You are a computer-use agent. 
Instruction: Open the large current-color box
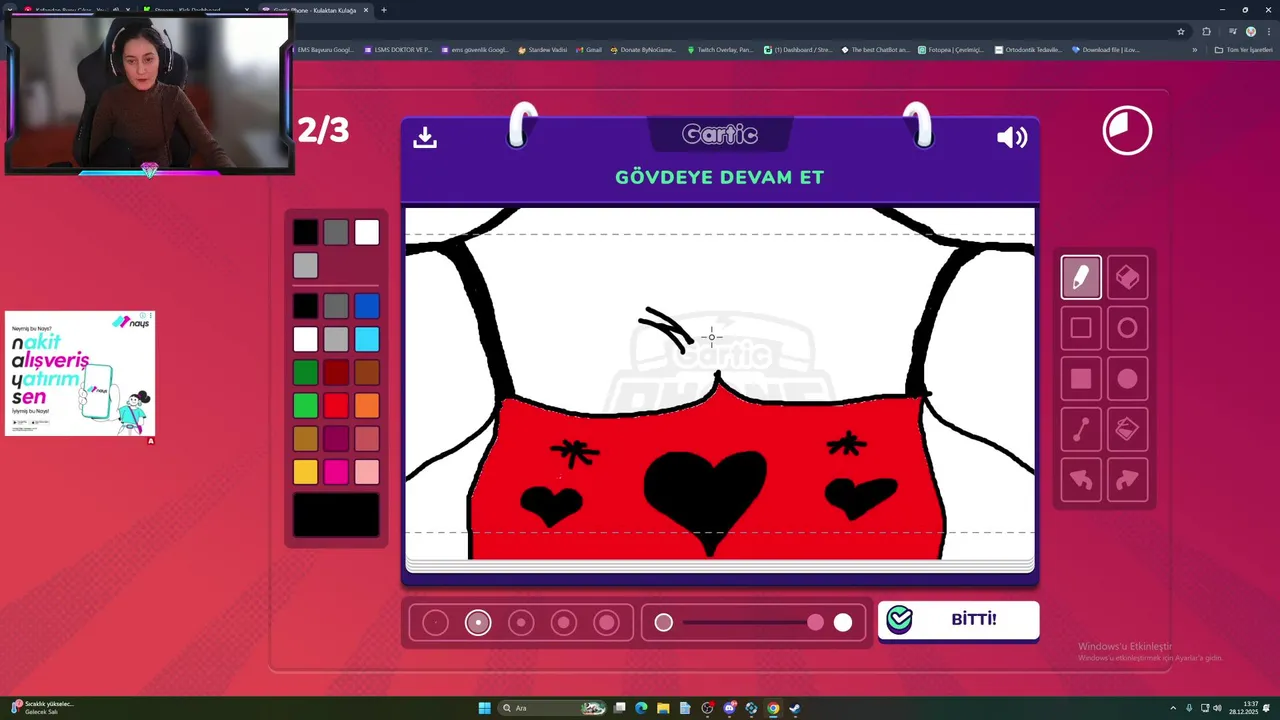[336, 515]
